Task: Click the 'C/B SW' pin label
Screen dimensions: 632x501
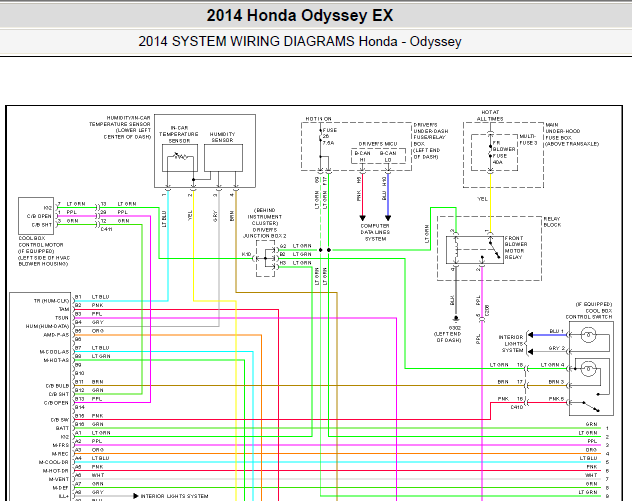Action: pos(60,420)
